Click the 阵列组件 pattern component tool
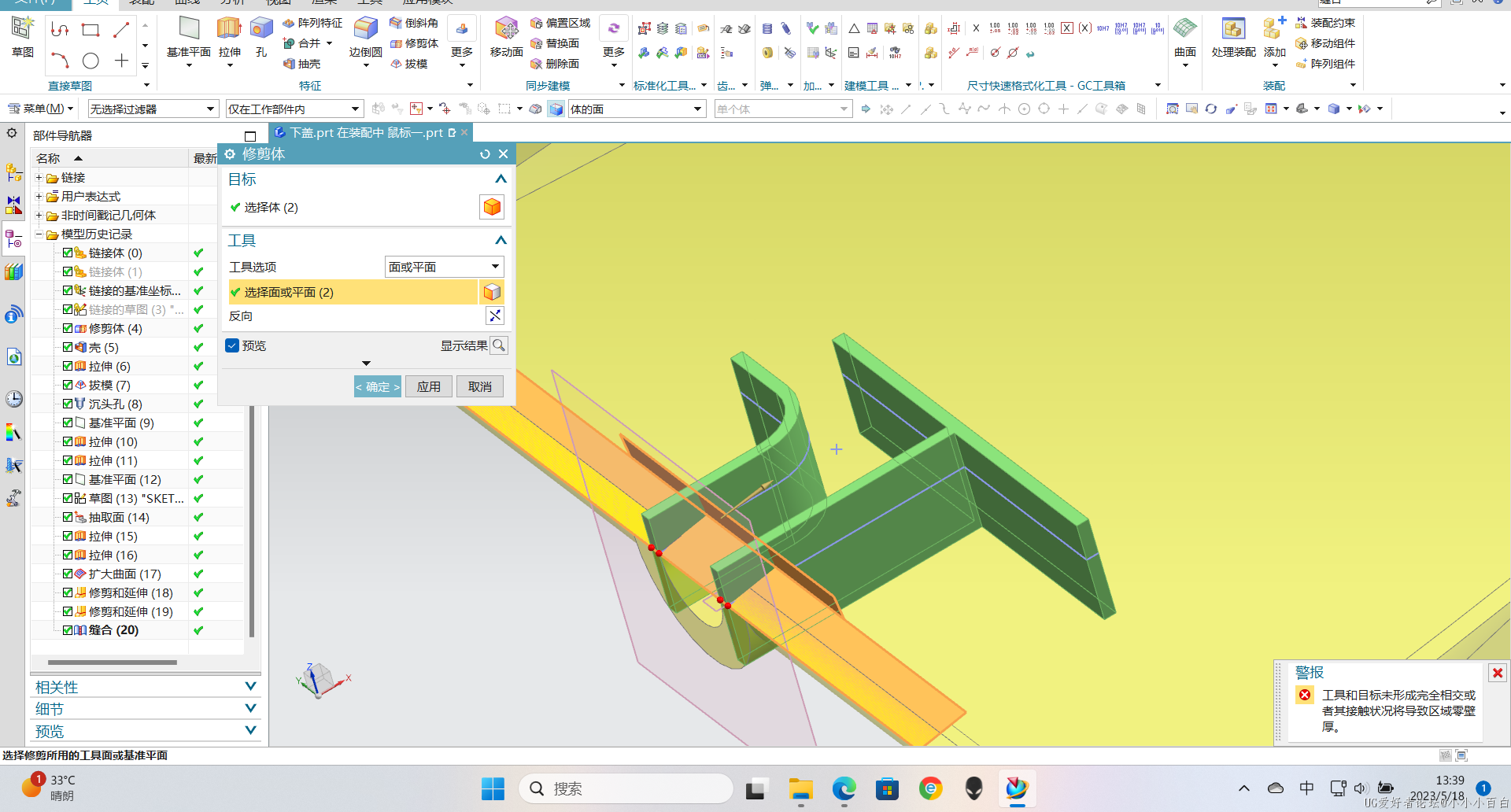This screenshot has width=1511, height=812. 1326,64
